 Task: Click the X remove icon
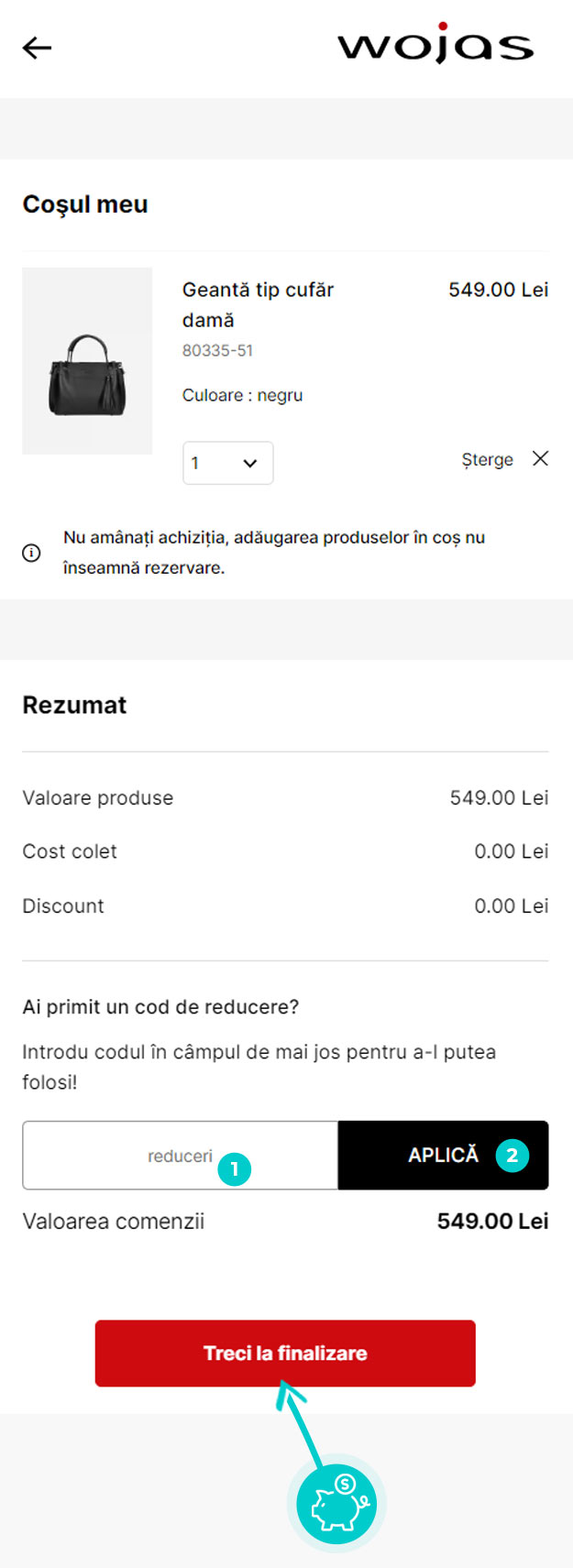[541, 458]
